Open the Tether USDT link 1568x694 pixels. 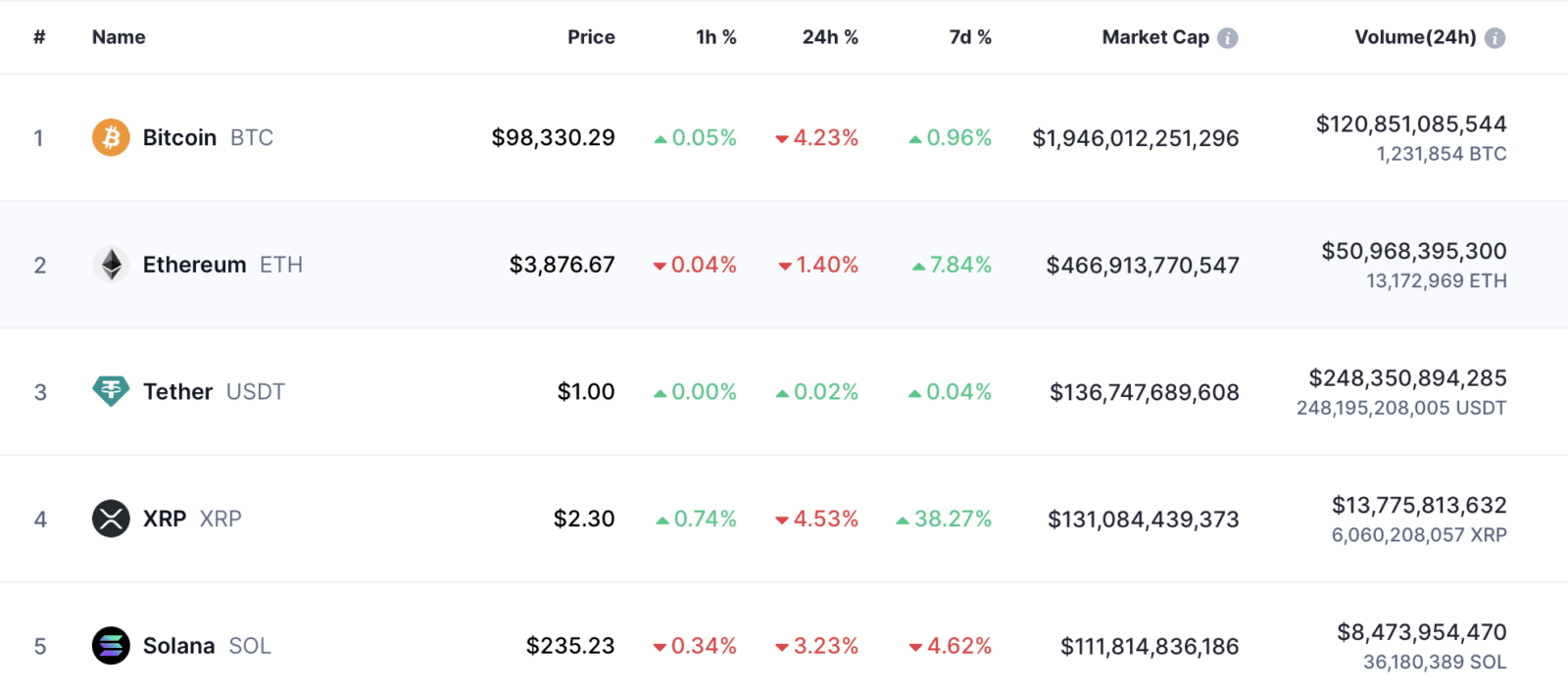(x=214, y=392)
